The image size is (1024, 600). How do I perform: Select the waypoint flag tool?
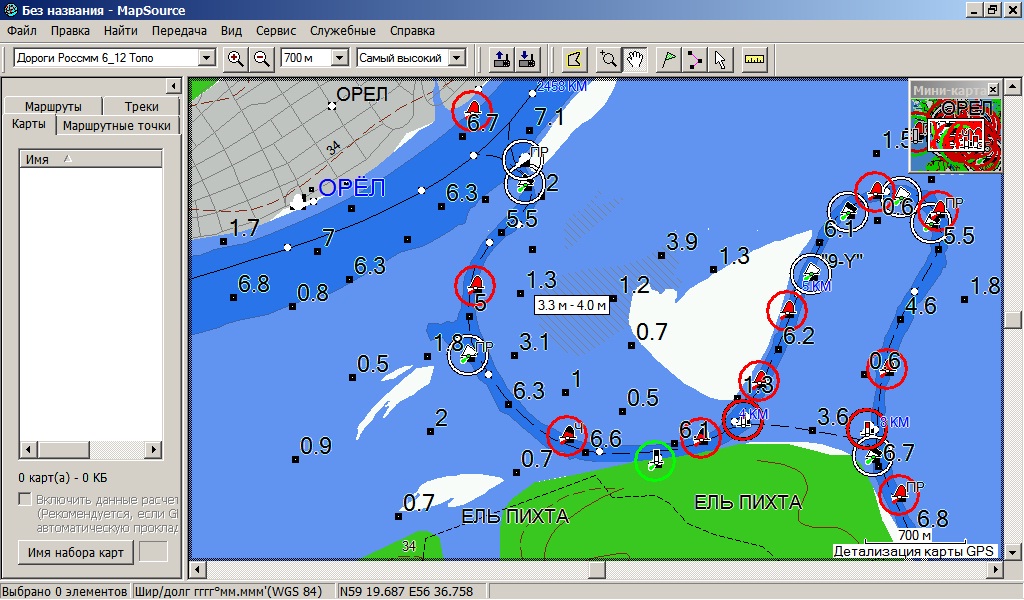[668, 58]
